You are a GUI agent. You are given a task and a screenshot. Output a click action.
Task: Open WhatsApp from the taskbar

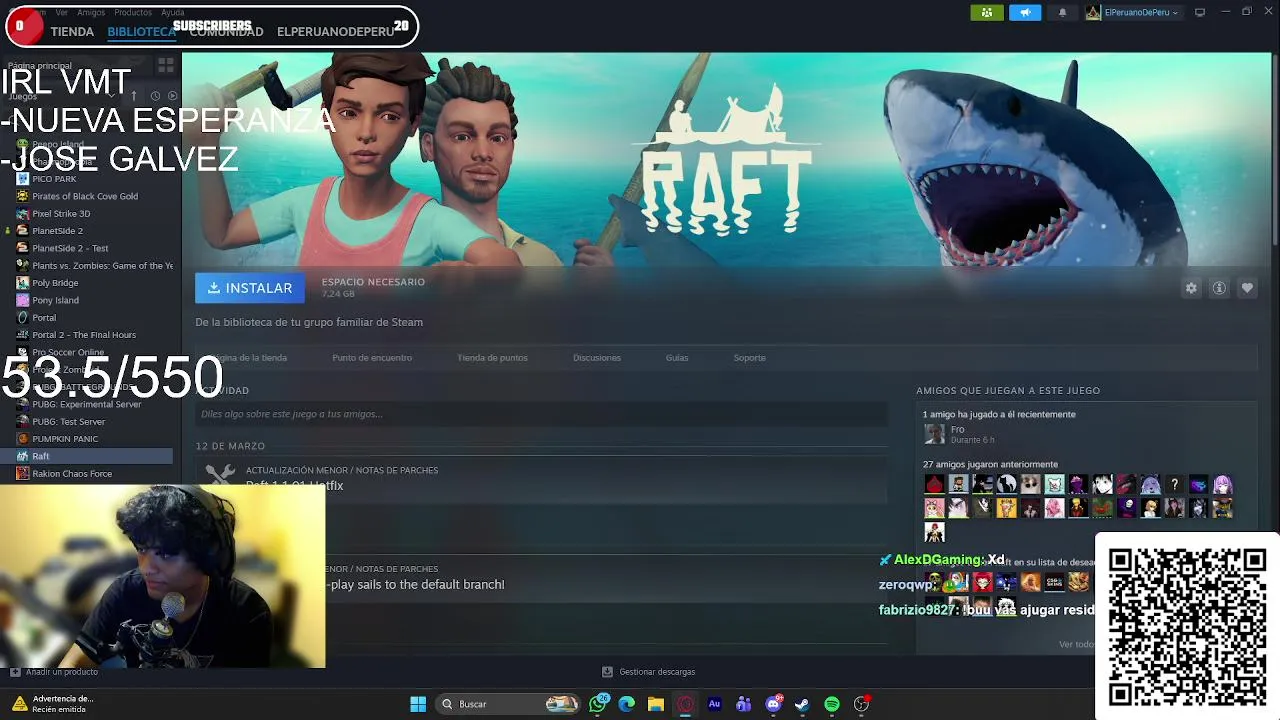tap(599, 704)
